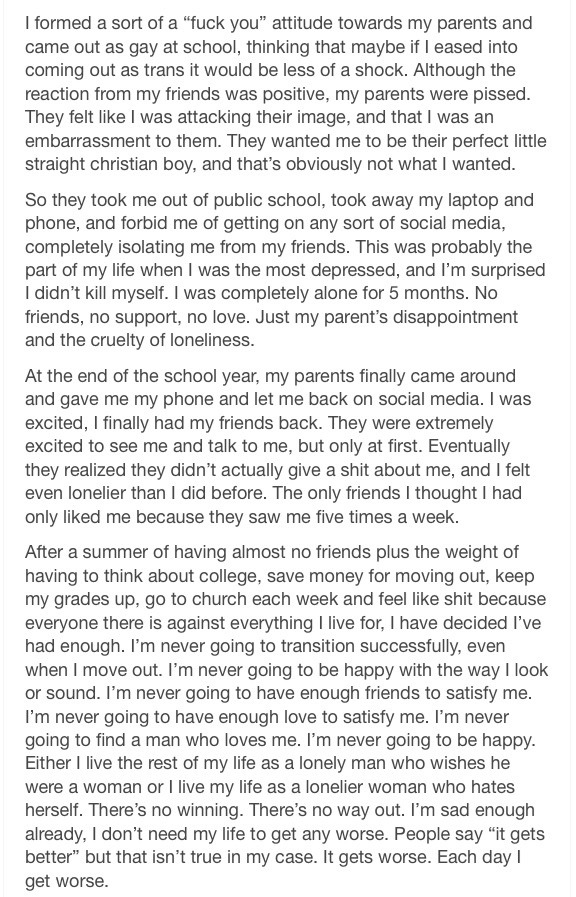
Task: Click the paragraph starting "At the end of"
Action: point(278,446)
